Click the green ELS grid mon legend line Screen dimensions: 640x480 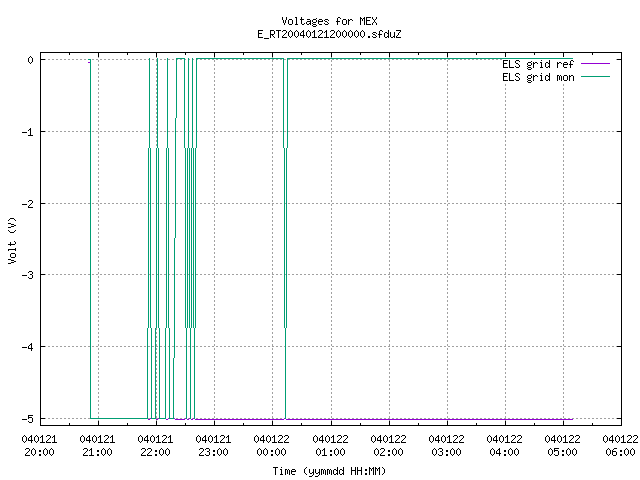tap(595, 77)
